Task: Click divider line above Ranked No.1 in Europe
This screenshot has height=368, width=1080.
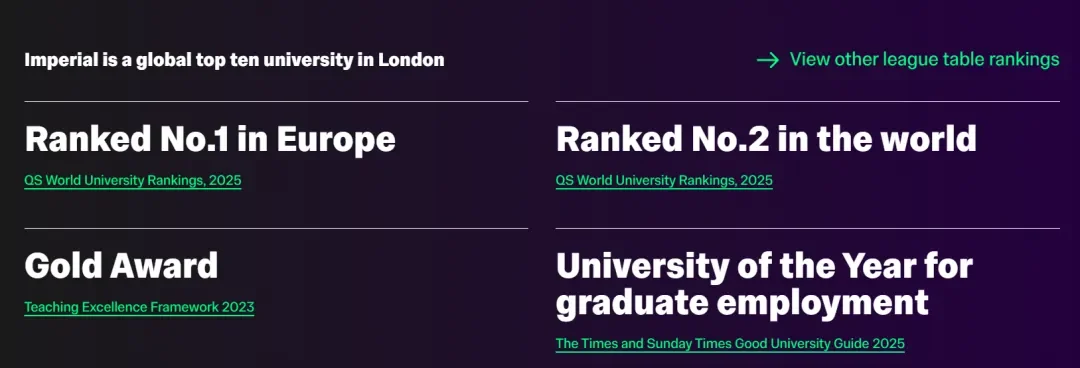Action: coord(276,101)
